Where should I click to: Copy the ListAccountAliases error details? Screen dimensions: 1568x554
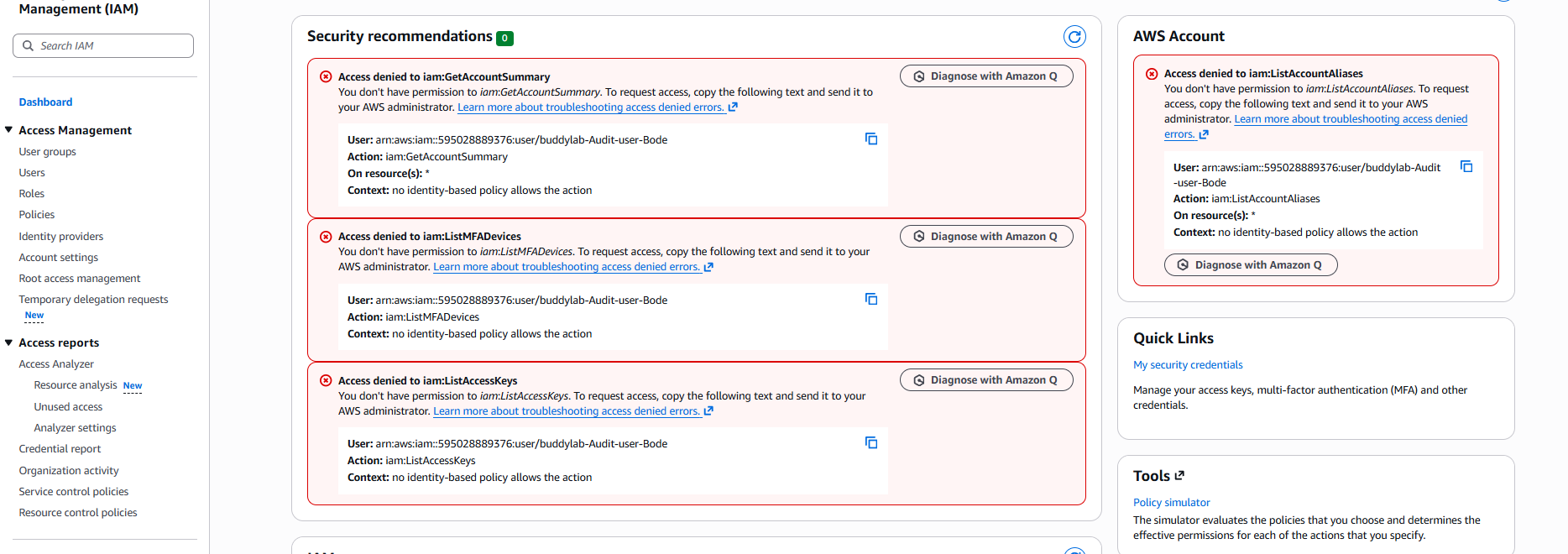click(1466, 166)
